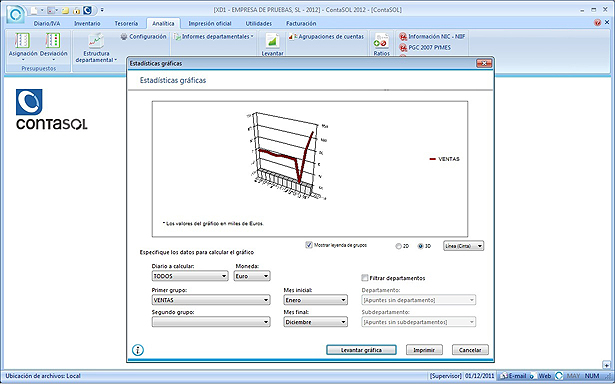This screenshot has width=615, height=384.
Task: Click the NUM indicator in status bar
Action: tap(592, 376)
